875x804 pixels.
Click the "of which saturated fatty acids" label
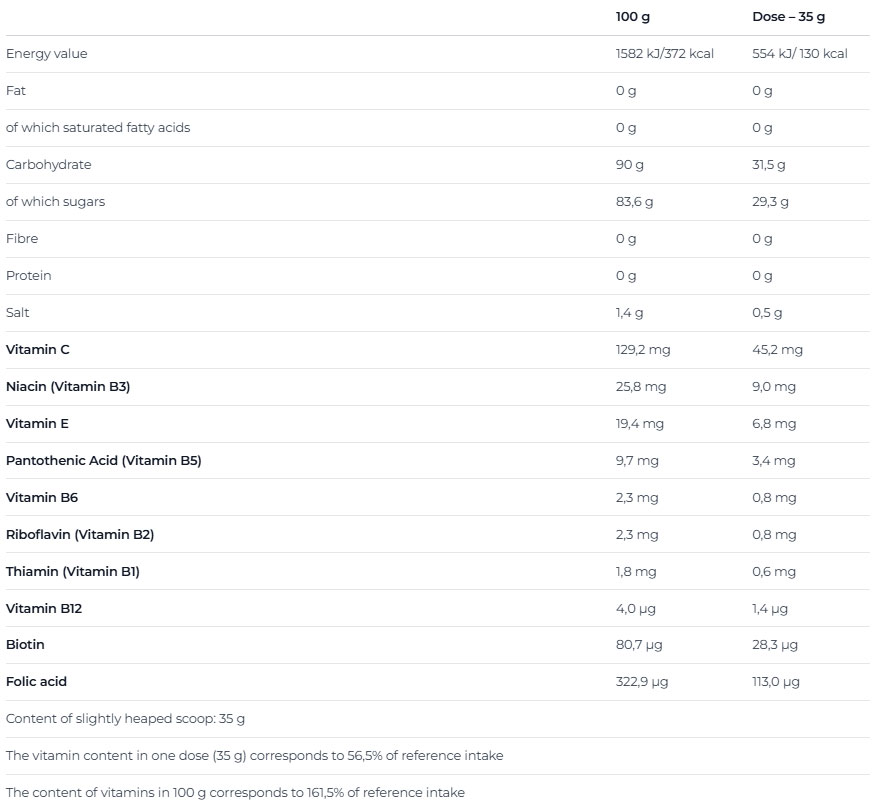click(x=98, y=128)
